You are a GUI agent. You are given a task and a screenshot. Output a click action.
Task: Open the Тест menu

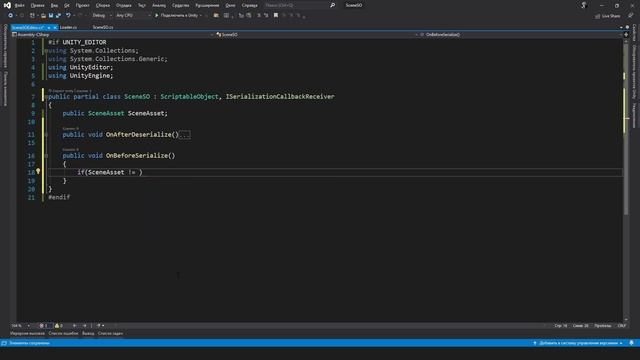141,6
